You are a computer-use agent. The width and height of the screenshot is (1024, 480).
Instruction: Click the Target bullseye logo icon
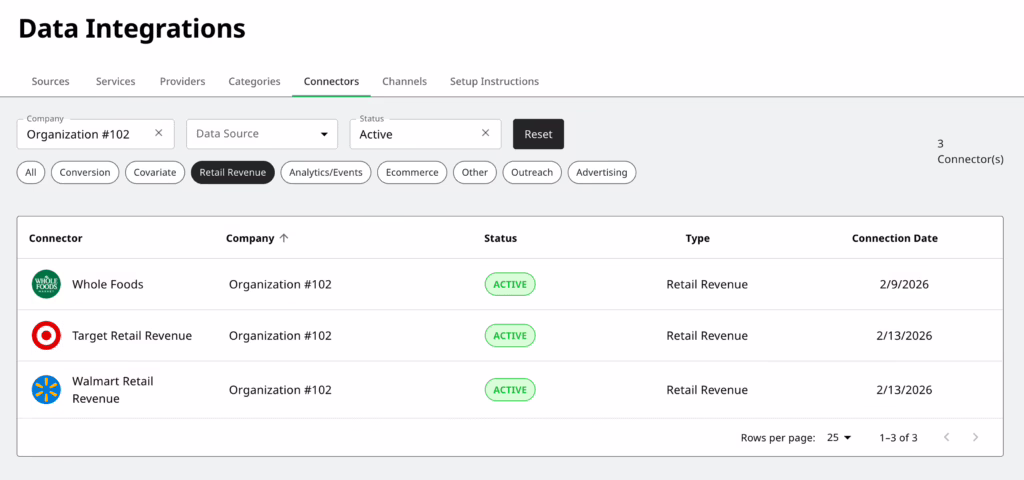tap(46, 336)
